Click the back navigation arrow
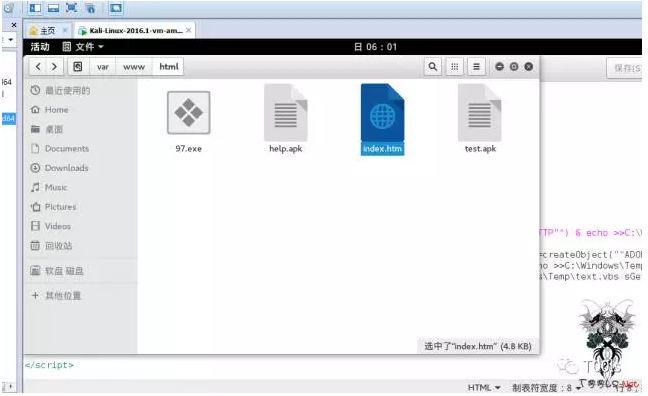648x396 pixels. 38,67
